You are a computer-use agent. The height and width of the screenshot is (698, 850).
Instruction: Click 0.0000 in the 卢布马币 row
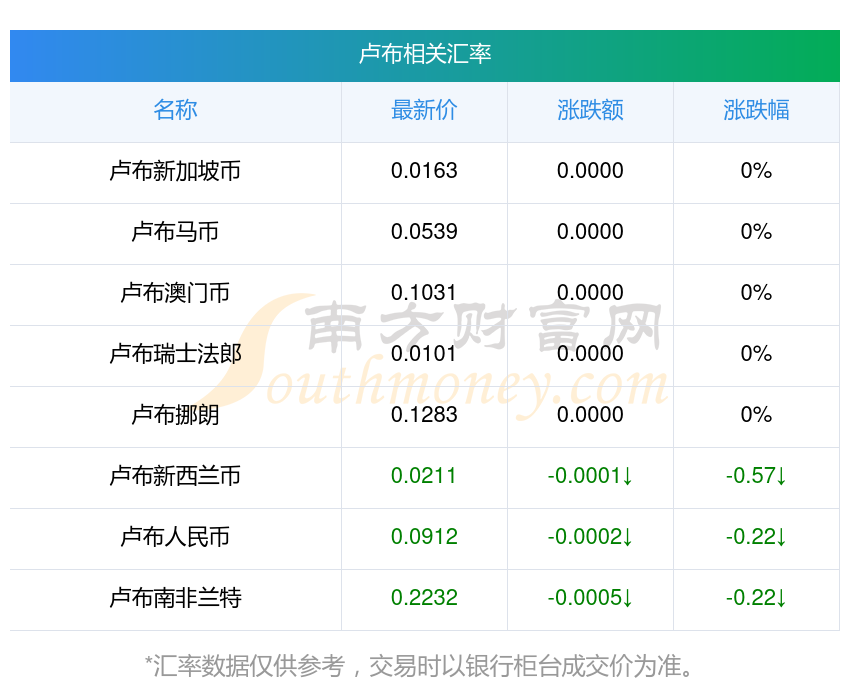click(590, 232)
